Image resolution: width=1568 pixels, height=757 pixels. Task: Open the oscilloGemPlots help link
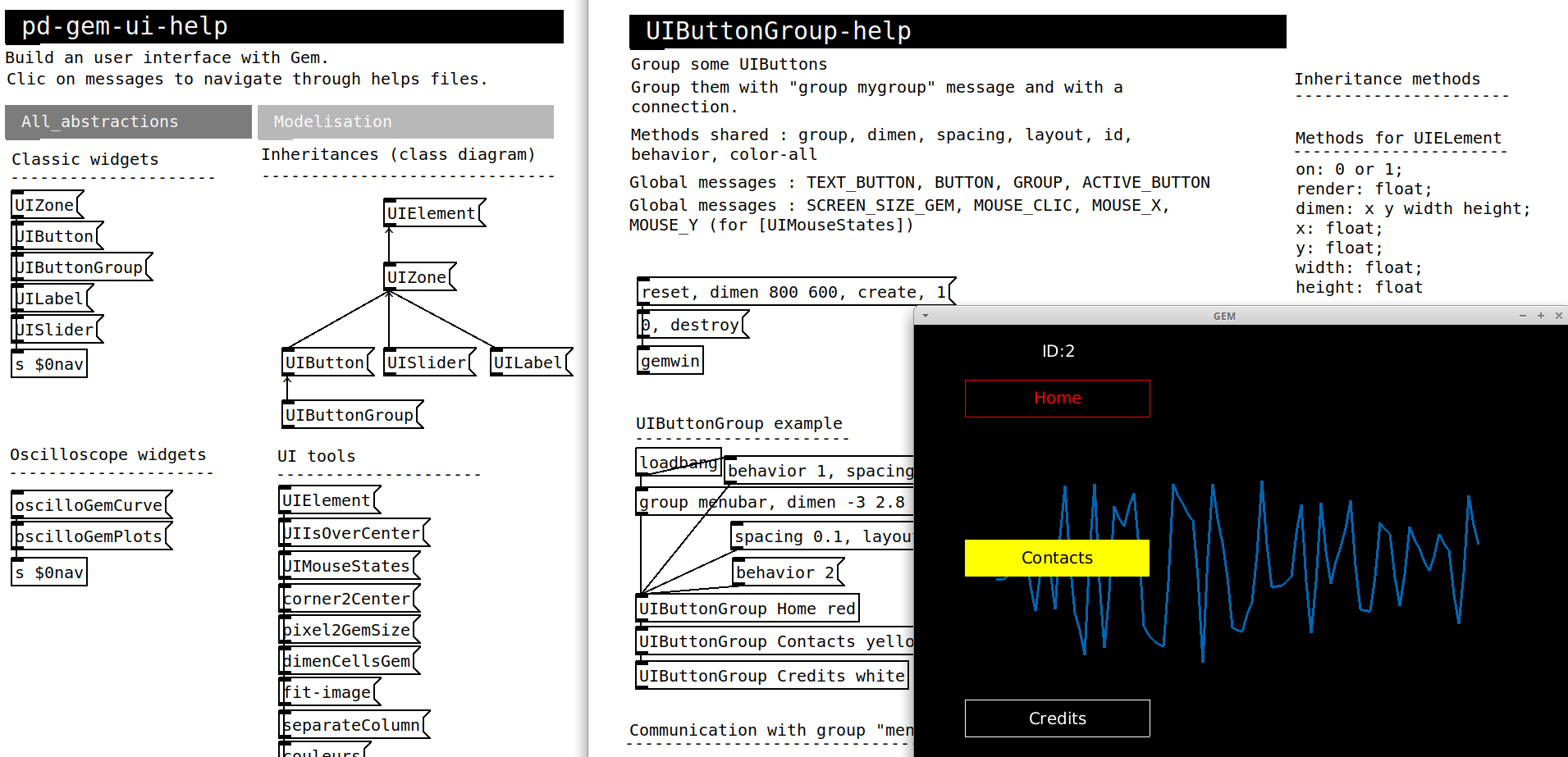tap(89, 536)
